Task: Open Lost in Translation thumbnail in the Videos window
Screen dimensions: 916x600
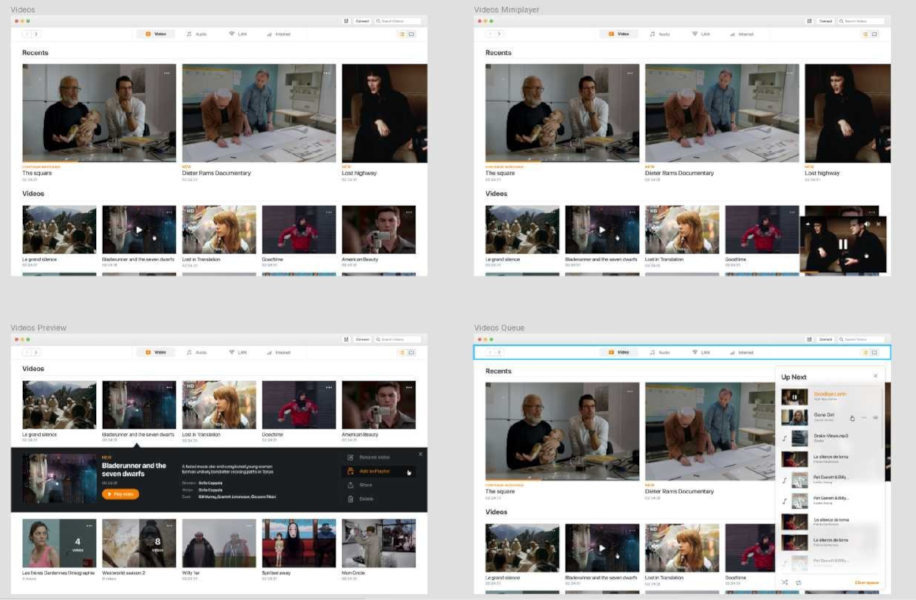Action: click(219, 229)
